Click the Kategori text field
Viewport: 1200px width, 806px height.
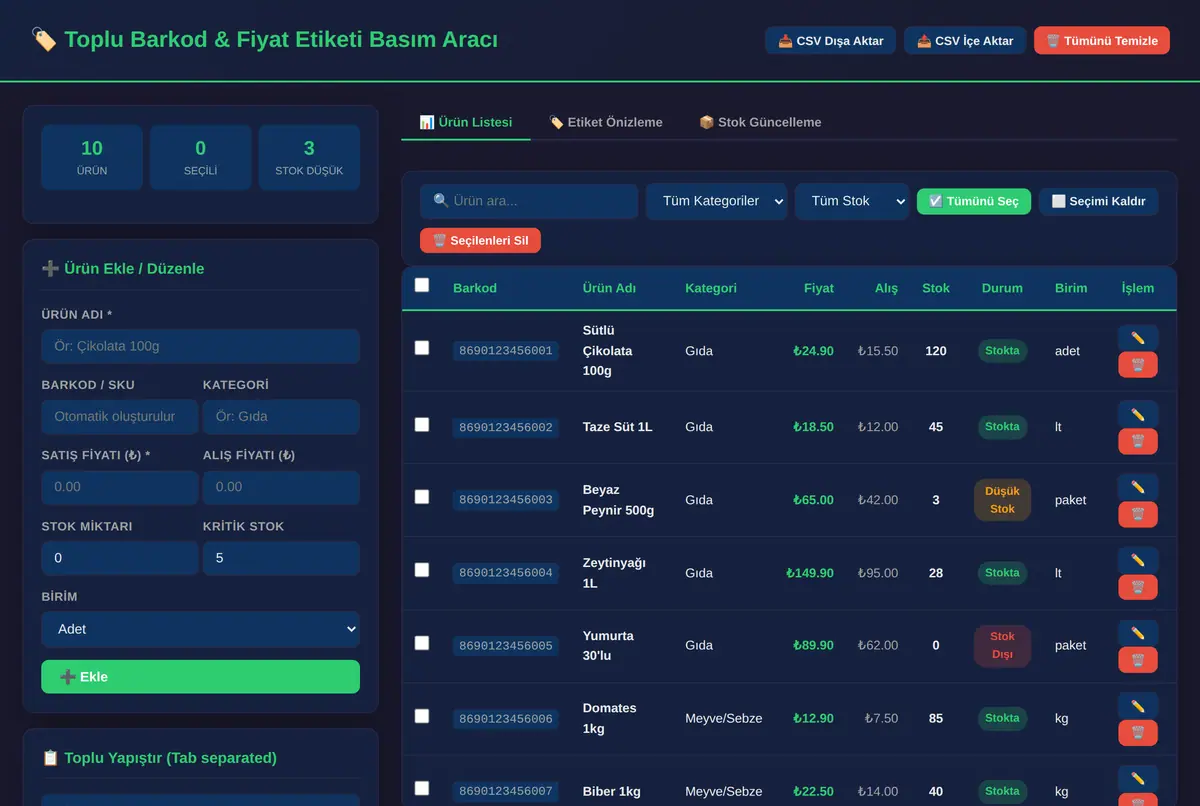[281, 417]
